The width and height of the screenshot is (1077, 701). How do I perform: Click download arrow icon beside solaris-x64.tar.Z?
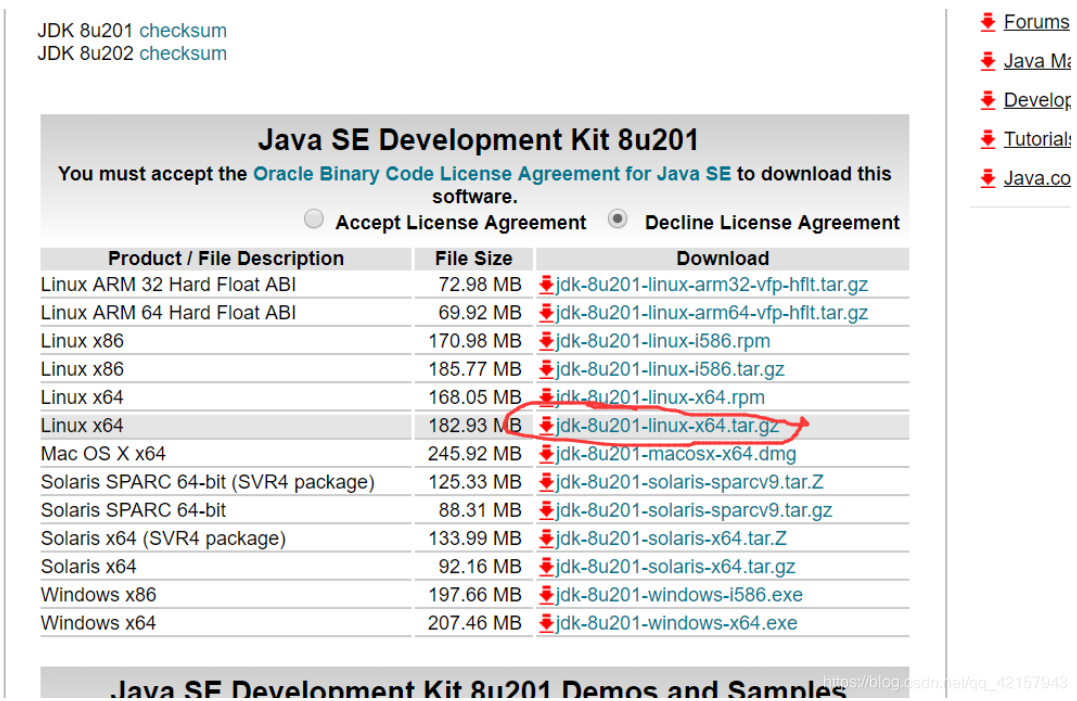(x=546, y=538)
